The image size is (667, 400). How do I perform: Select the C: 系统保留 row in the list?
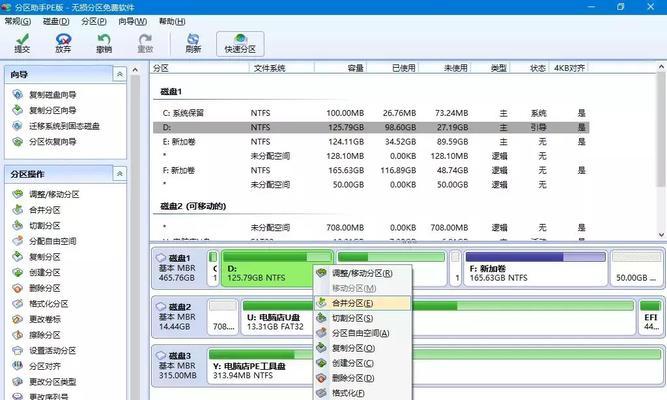click(371, 113)
